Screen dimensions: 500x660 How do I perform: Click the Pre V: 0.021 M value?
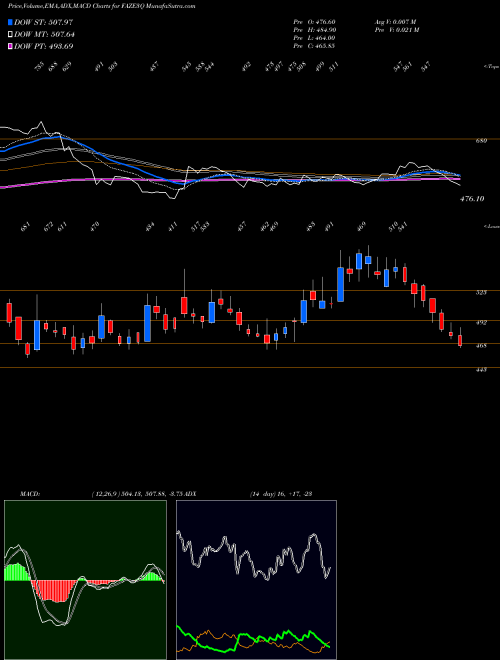click(396, 30)
